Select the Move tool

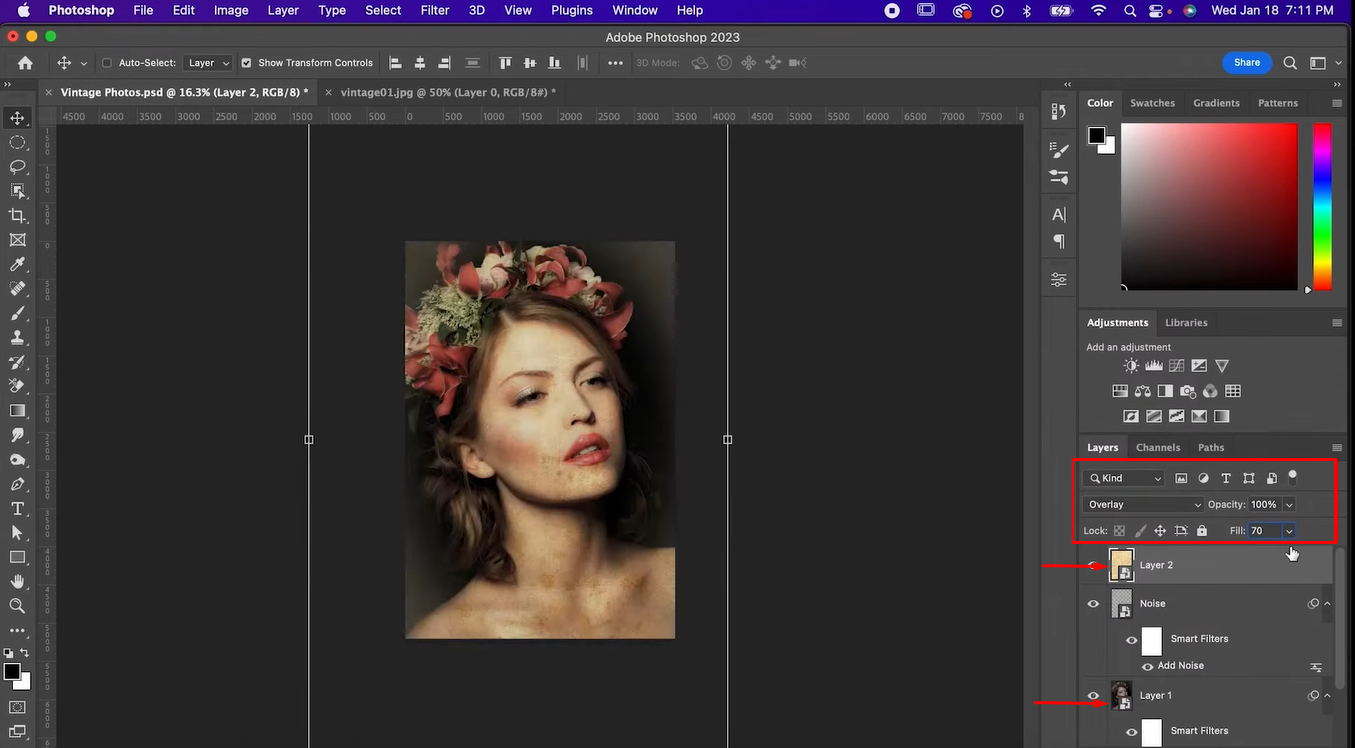17,118
